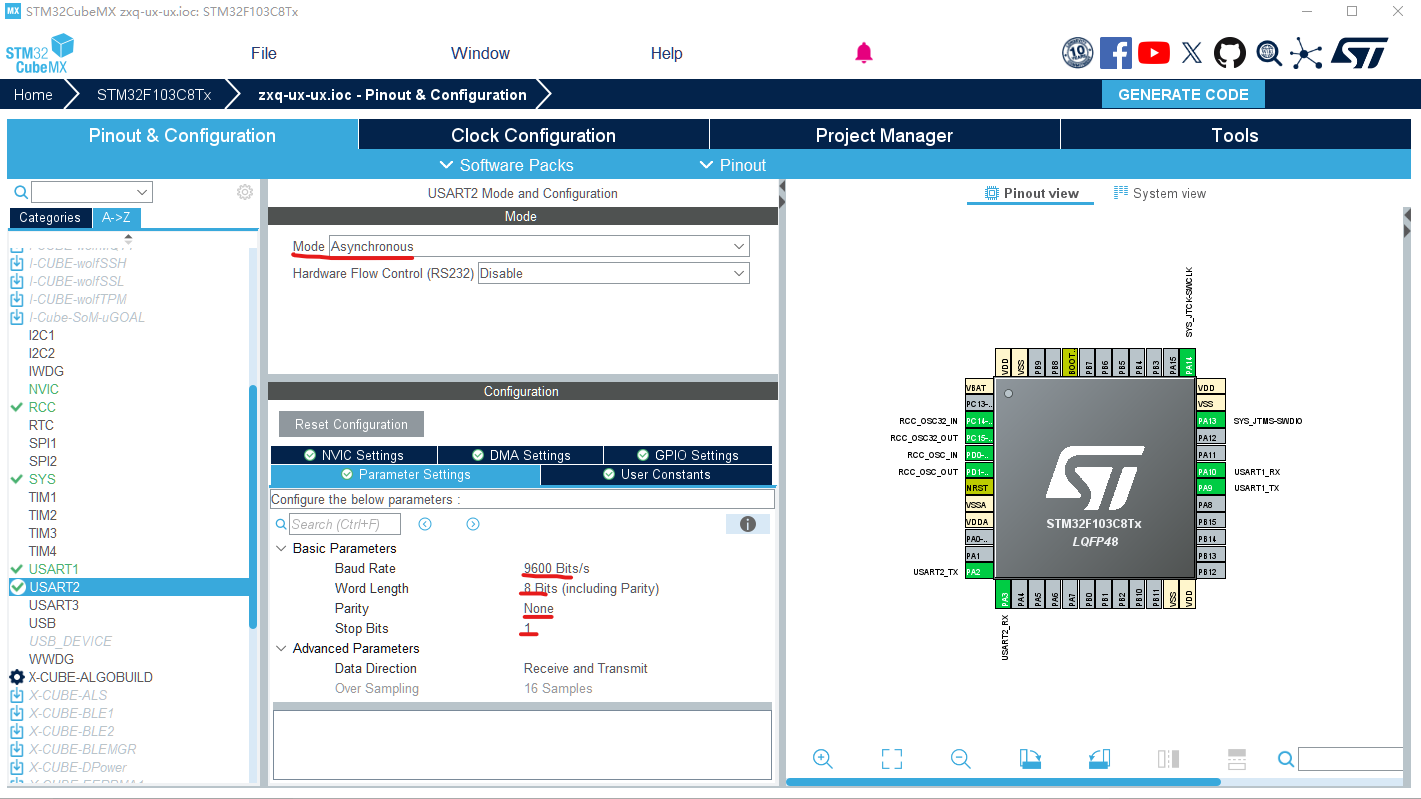Open the ST community network icon
1421x799 pixels.
click(1306, 53)
